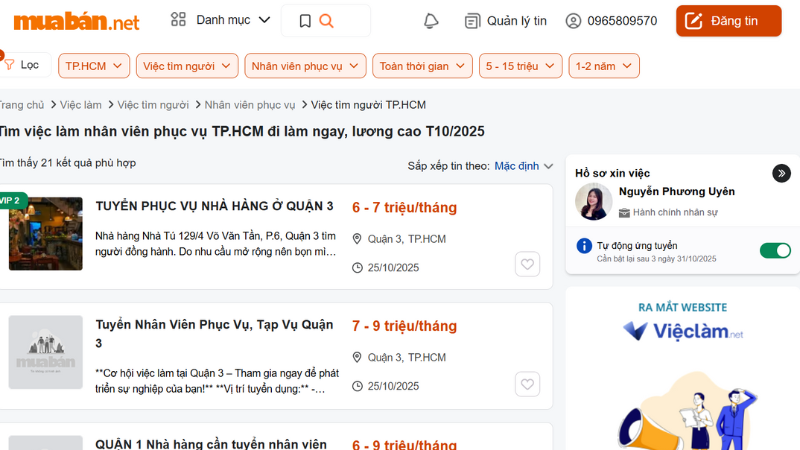This screenshot has width=800, height=450.
Task: Click Nguyễn Phương Uyên profile name
Action: pos(677,191)
